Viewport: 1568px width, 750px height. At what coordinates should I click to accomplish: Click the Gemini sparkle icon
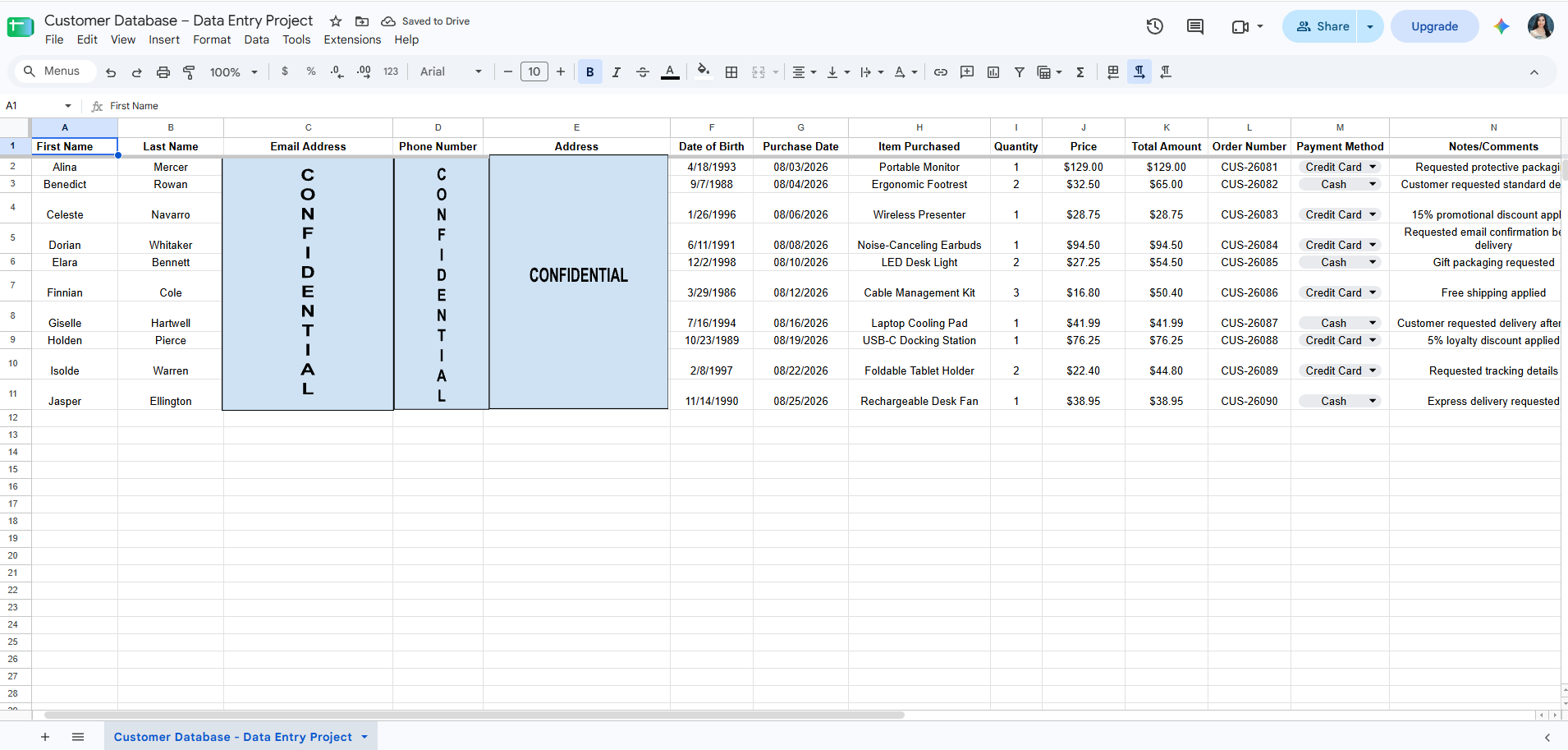click(x=1502, y=26)
